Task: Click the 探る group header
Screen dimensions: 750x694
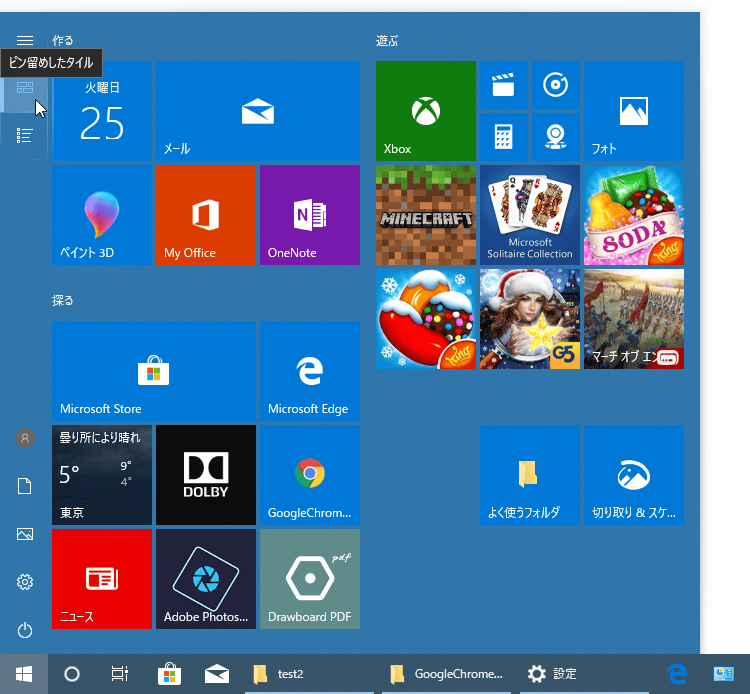Action: pos(63,300)
